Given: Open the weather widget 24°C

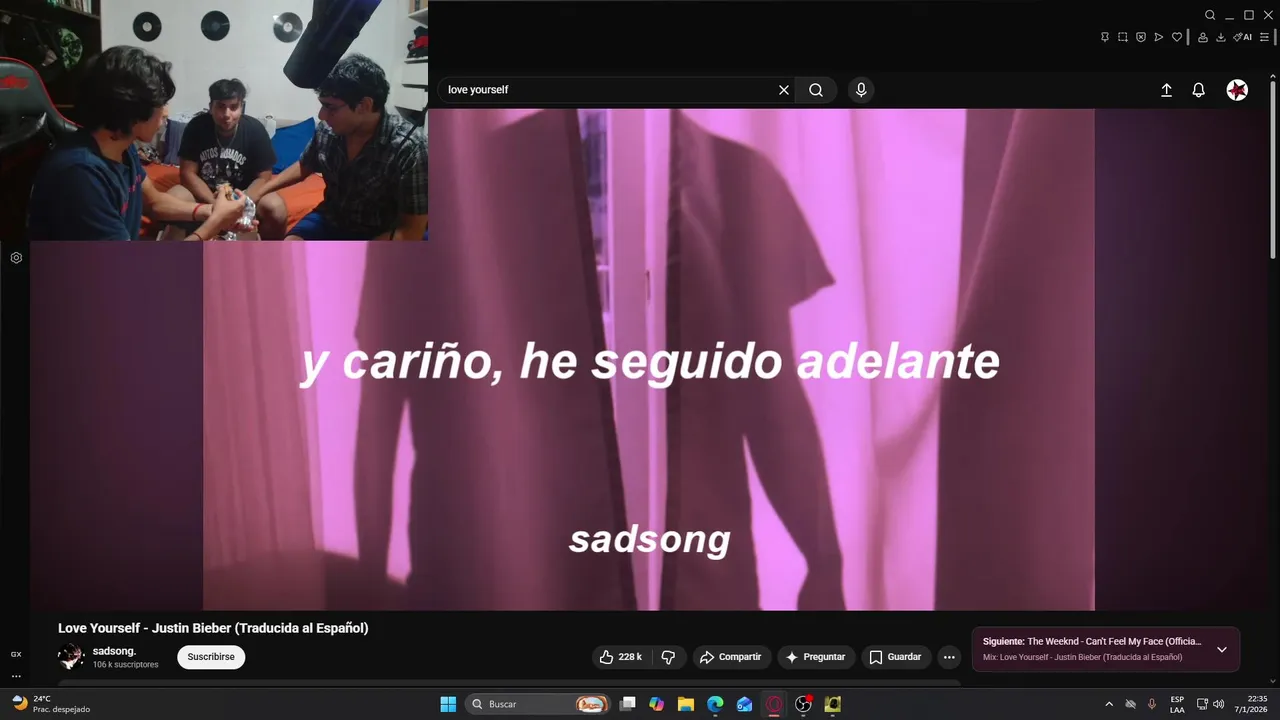Looking at the screenshot, I should 50,704.
